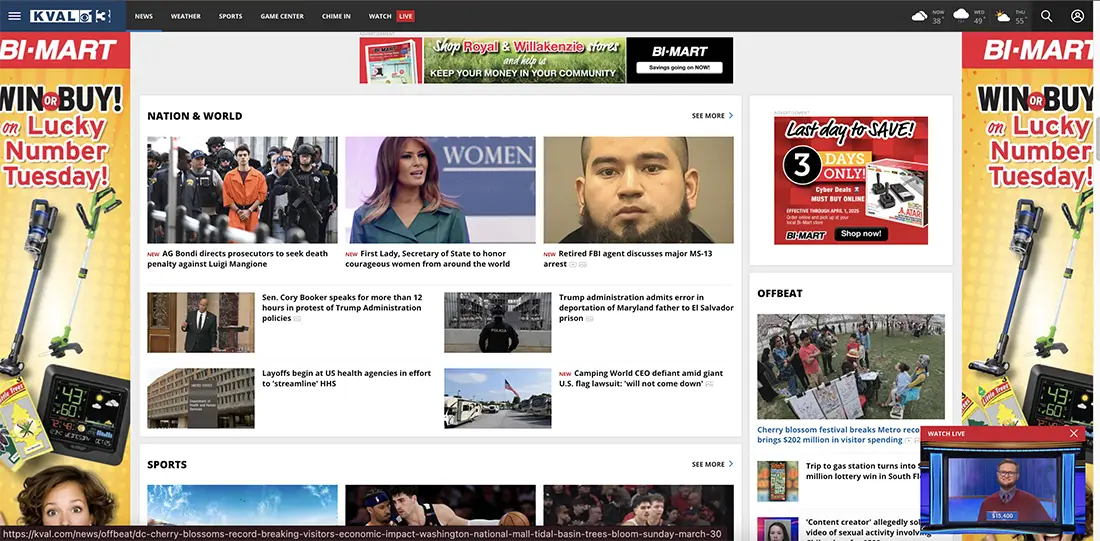
Task: Read AG Bondi Luigi Mangione death penalty story
Action: tap(239, 259)
